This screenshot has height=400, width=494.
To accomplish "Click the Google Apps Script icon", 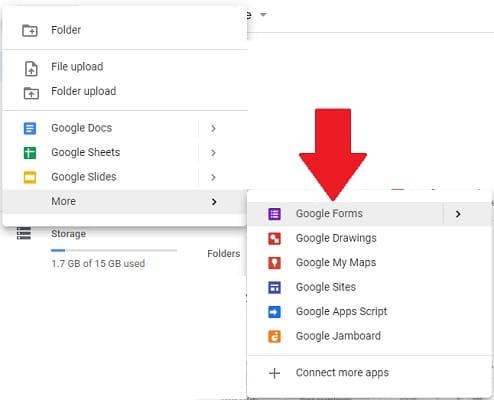I will 274,312.
